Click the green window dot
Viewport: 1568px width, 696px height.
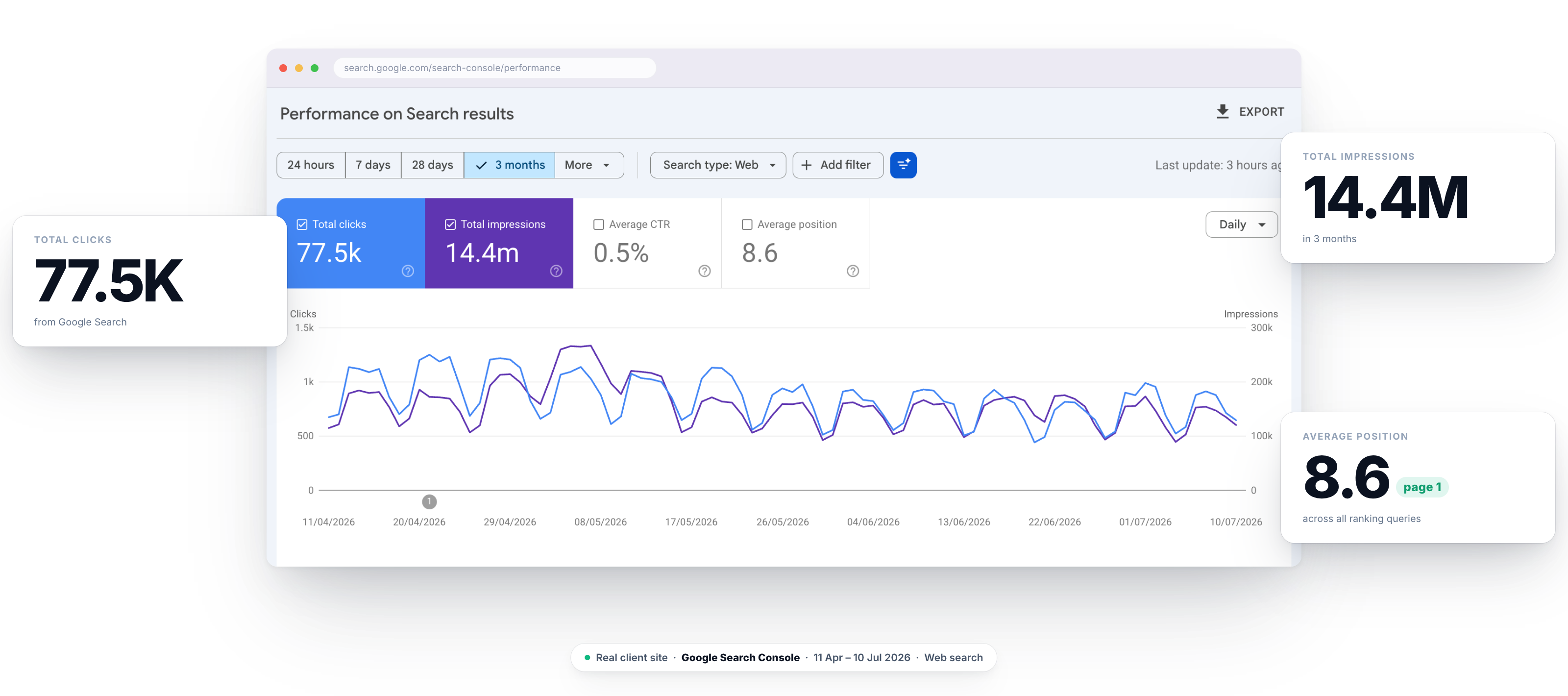coord(315,68)
